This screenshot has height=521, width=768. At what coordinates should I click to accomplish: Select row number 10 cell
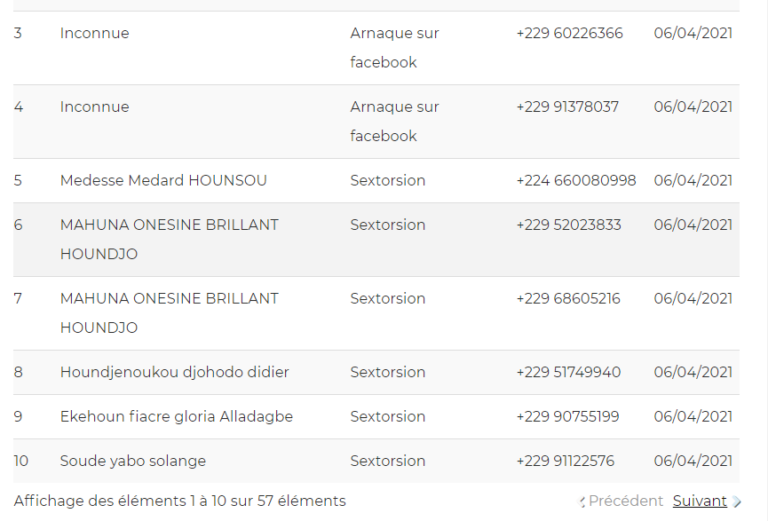pos(22,461)
